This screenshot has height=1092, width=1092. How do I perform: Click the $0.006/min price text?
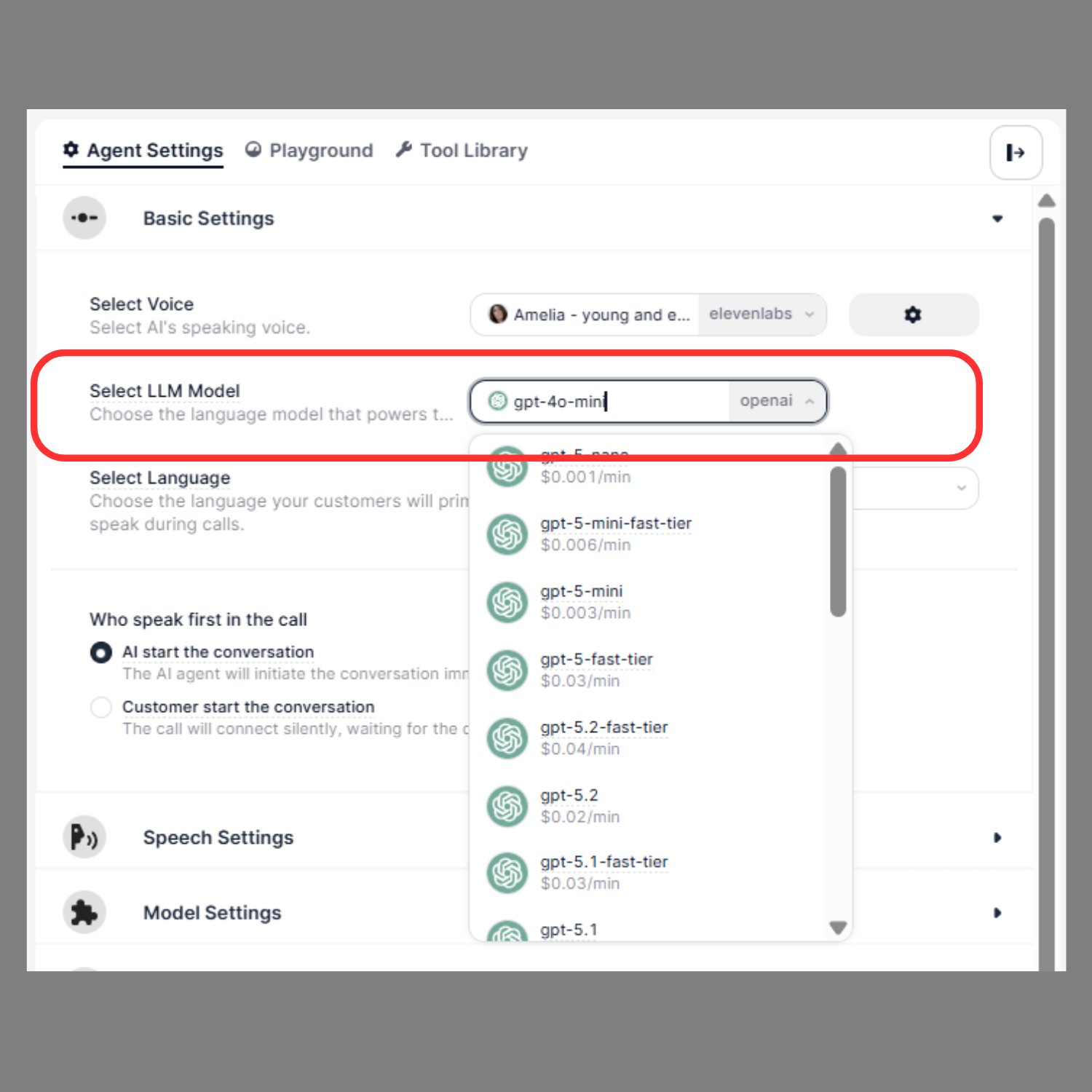tap(585, 545)
